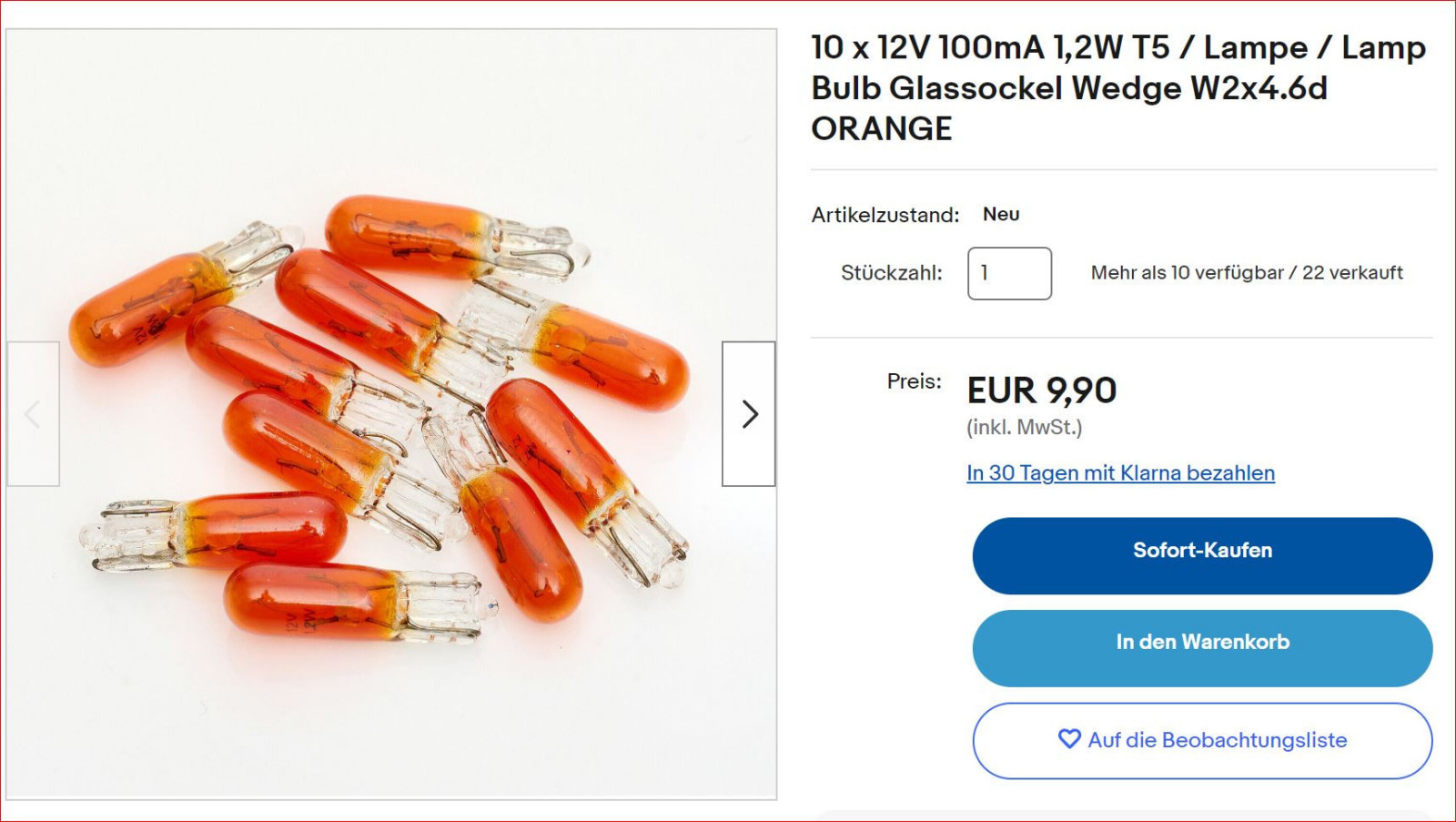This screenshot has height=822, width=1456.
Task: Click the heart icon for the watchlist
Action: coord(1069,739)
